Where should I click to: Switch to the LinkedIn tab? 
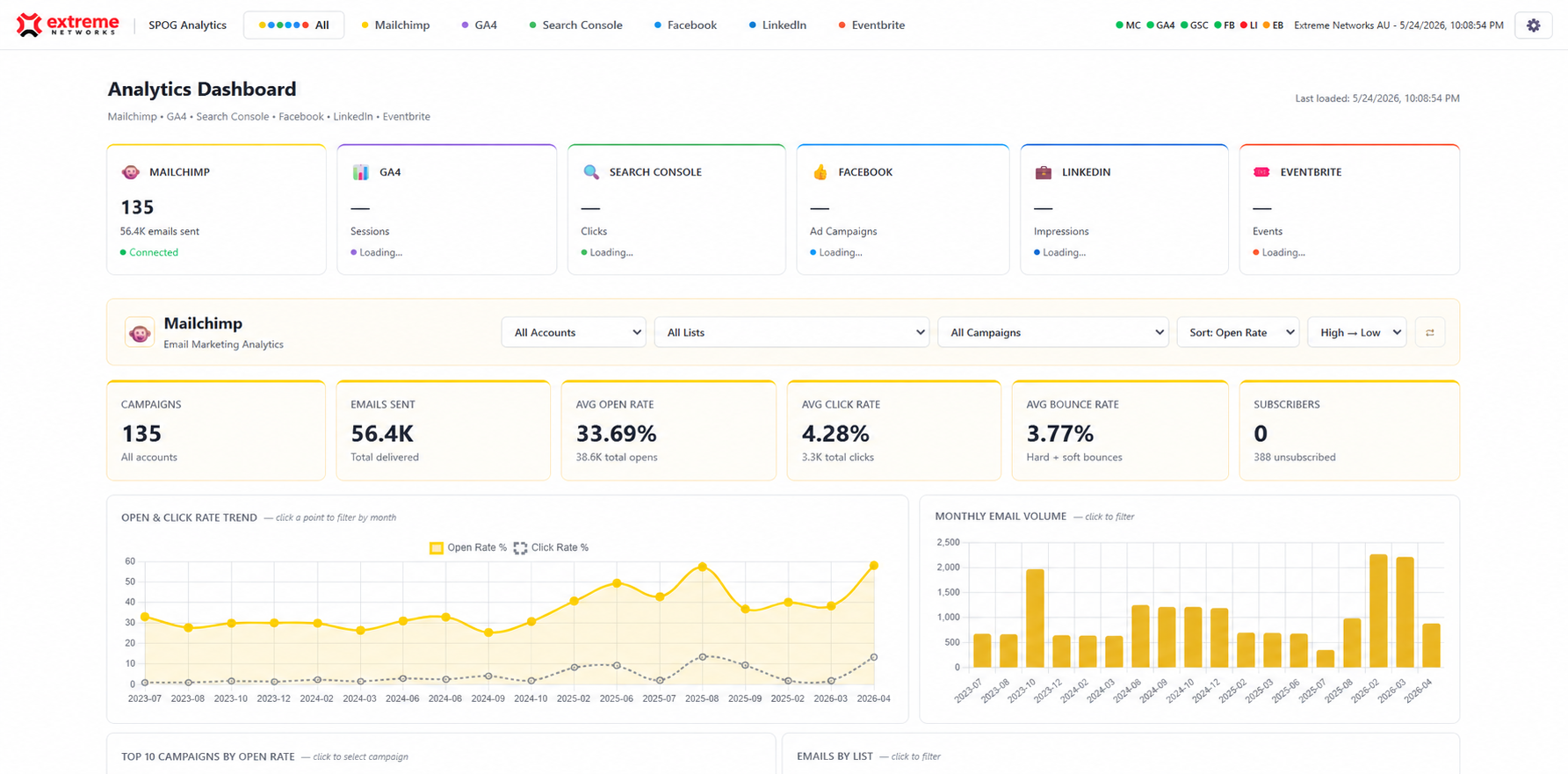point(777,25)
